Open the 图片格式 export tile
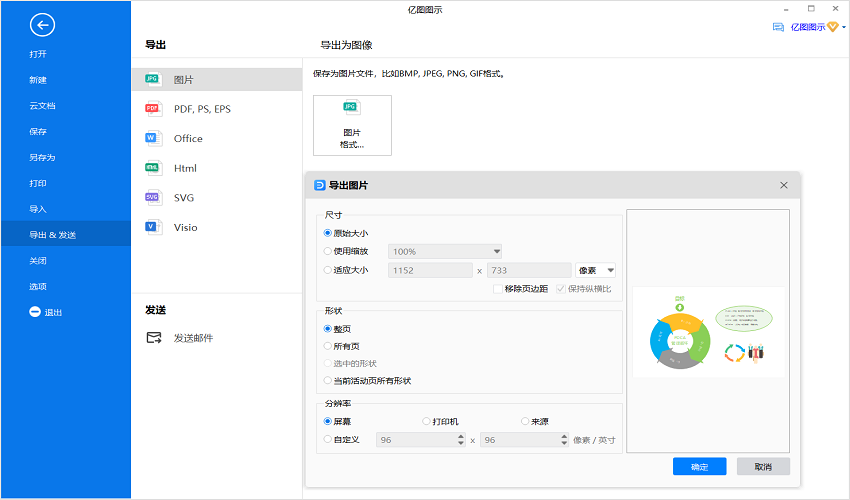The image size is (850, 500). tap(352, 125)
